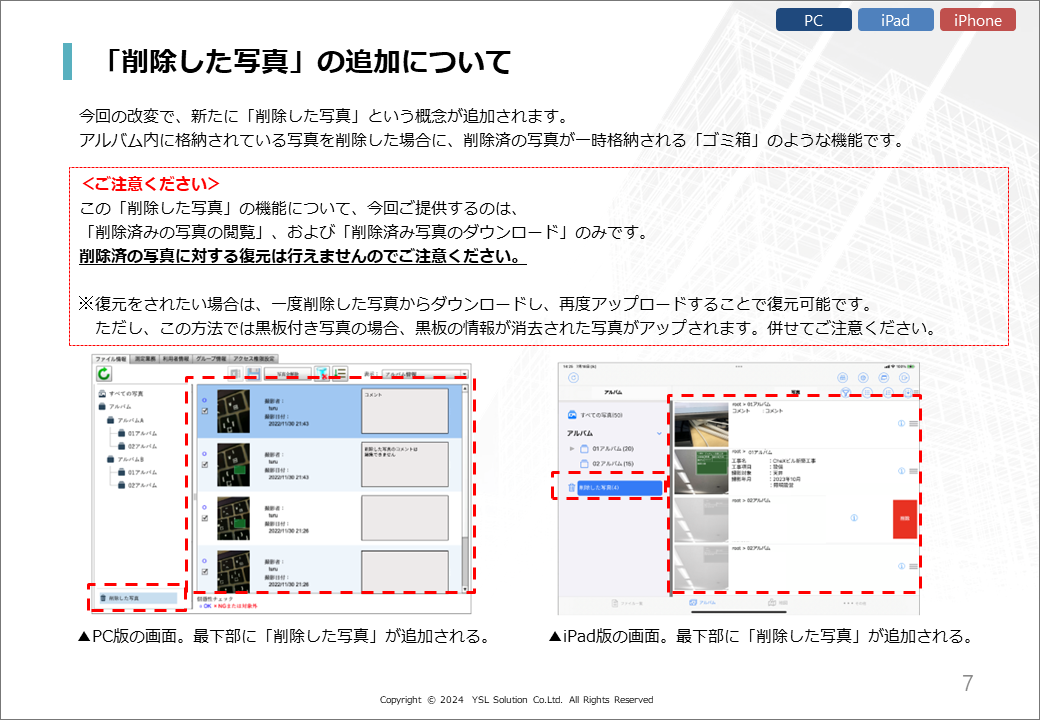Screen dimensions: 1040x720
Task: Open the 表示 dropdown in PC toolbar
Action: (424, 373)
